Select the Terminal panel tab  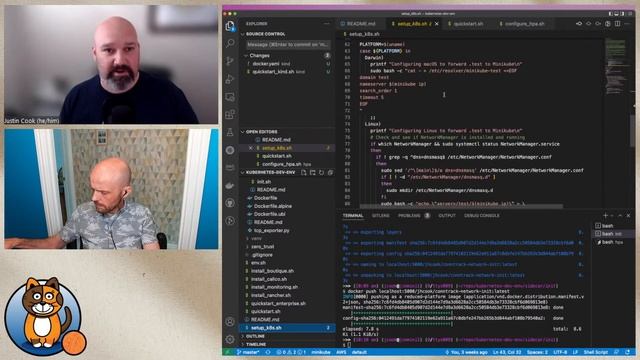tap(353, 216)
